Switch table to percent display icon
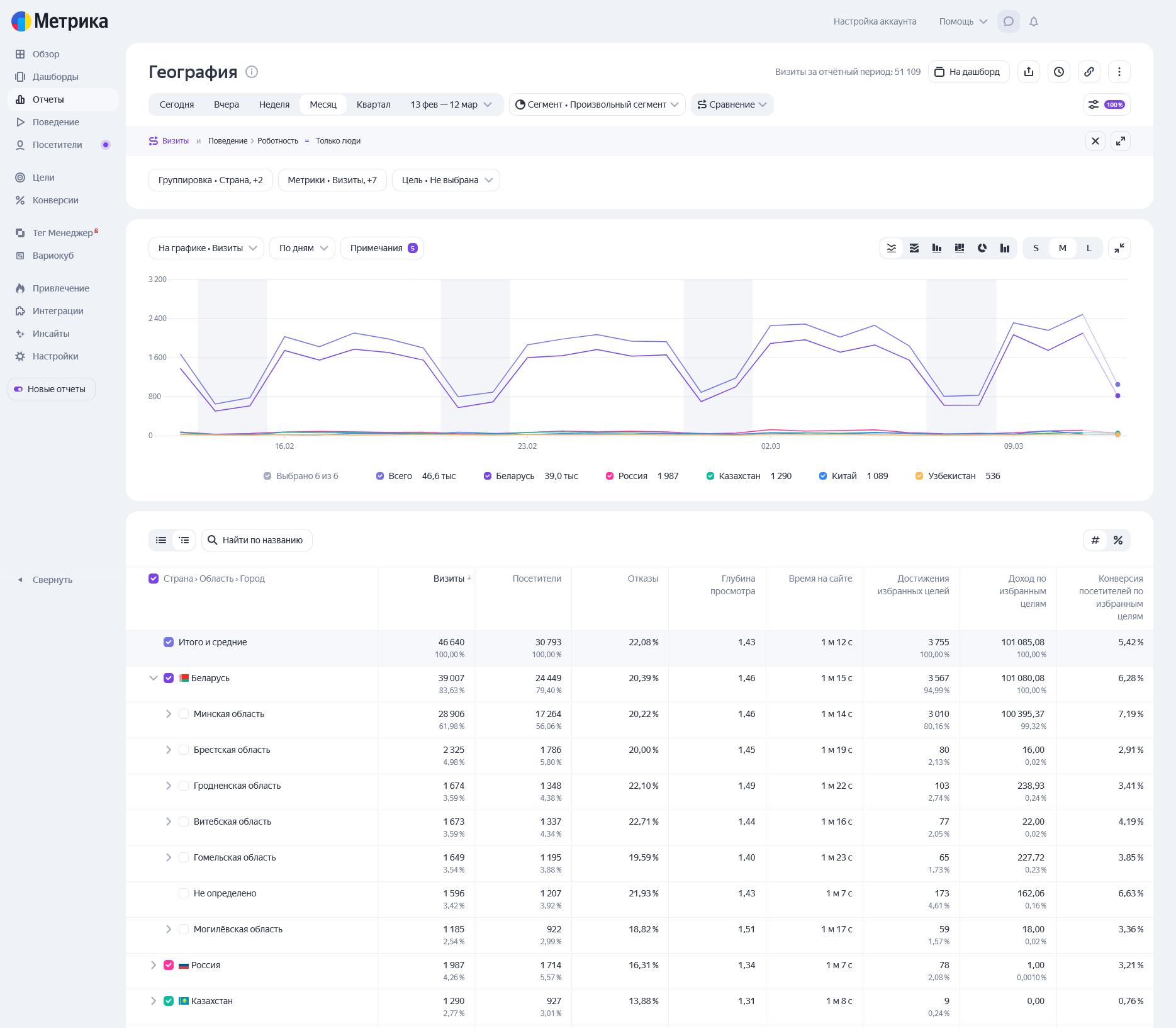This screenshot has height=1028, width=1176. coord(1118,540)
